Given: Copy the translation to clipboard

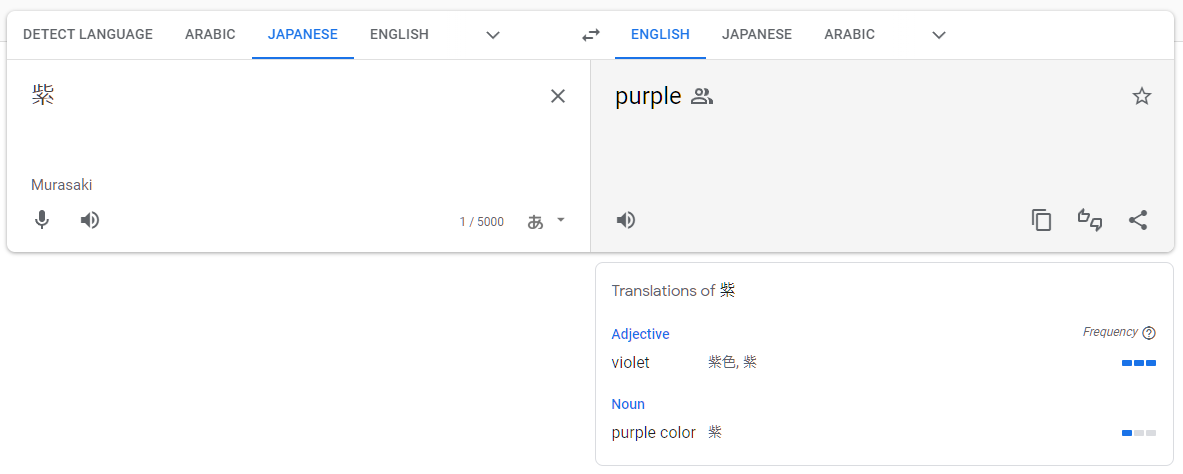Looking at the screenshot, I should (1042, 220).
